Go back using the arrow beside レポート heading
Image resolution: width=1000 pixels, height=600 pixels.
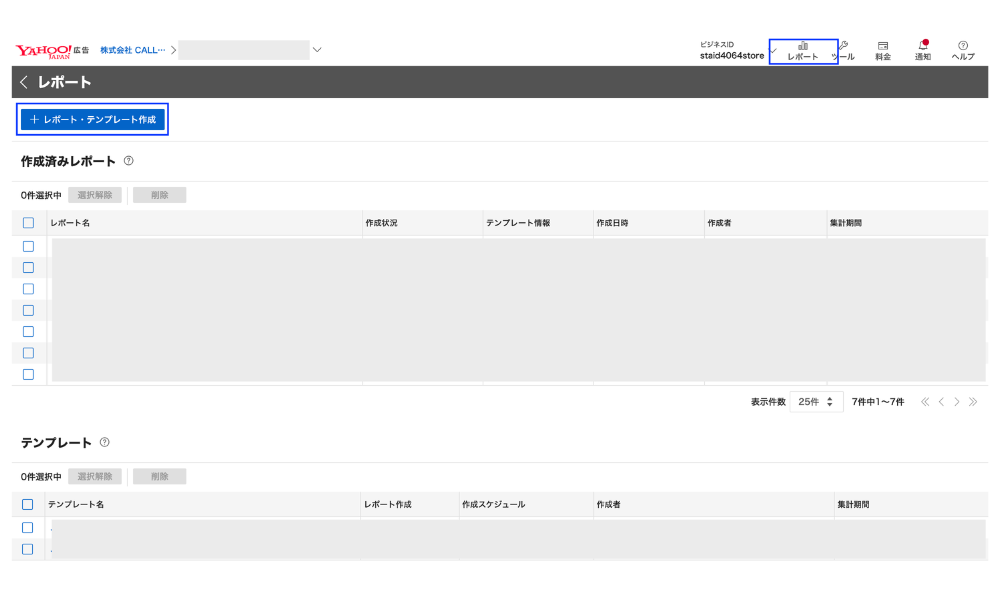coord(22,82)
